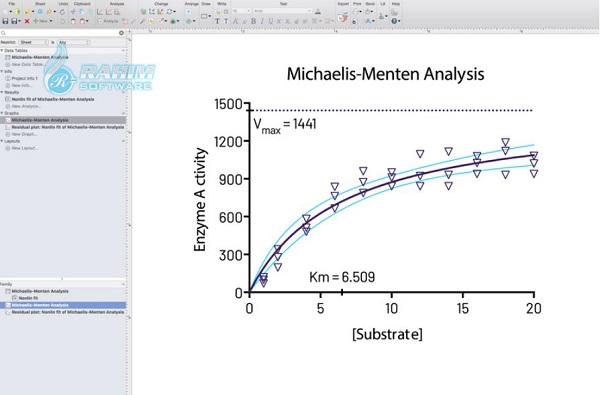Toggle Italic text formatting
The height and width of the screenshot is (395, 600).
[262, 21]
